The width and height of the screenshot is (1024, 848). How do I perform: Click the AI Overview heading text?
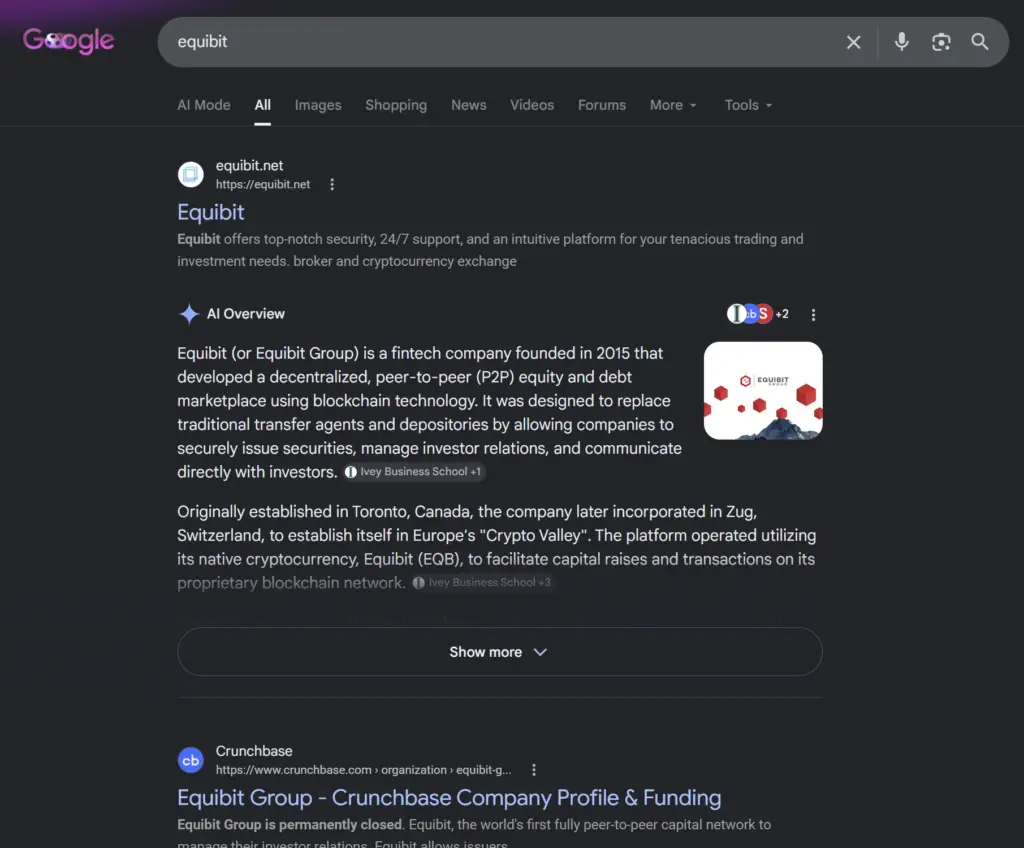tap(246, 314)
